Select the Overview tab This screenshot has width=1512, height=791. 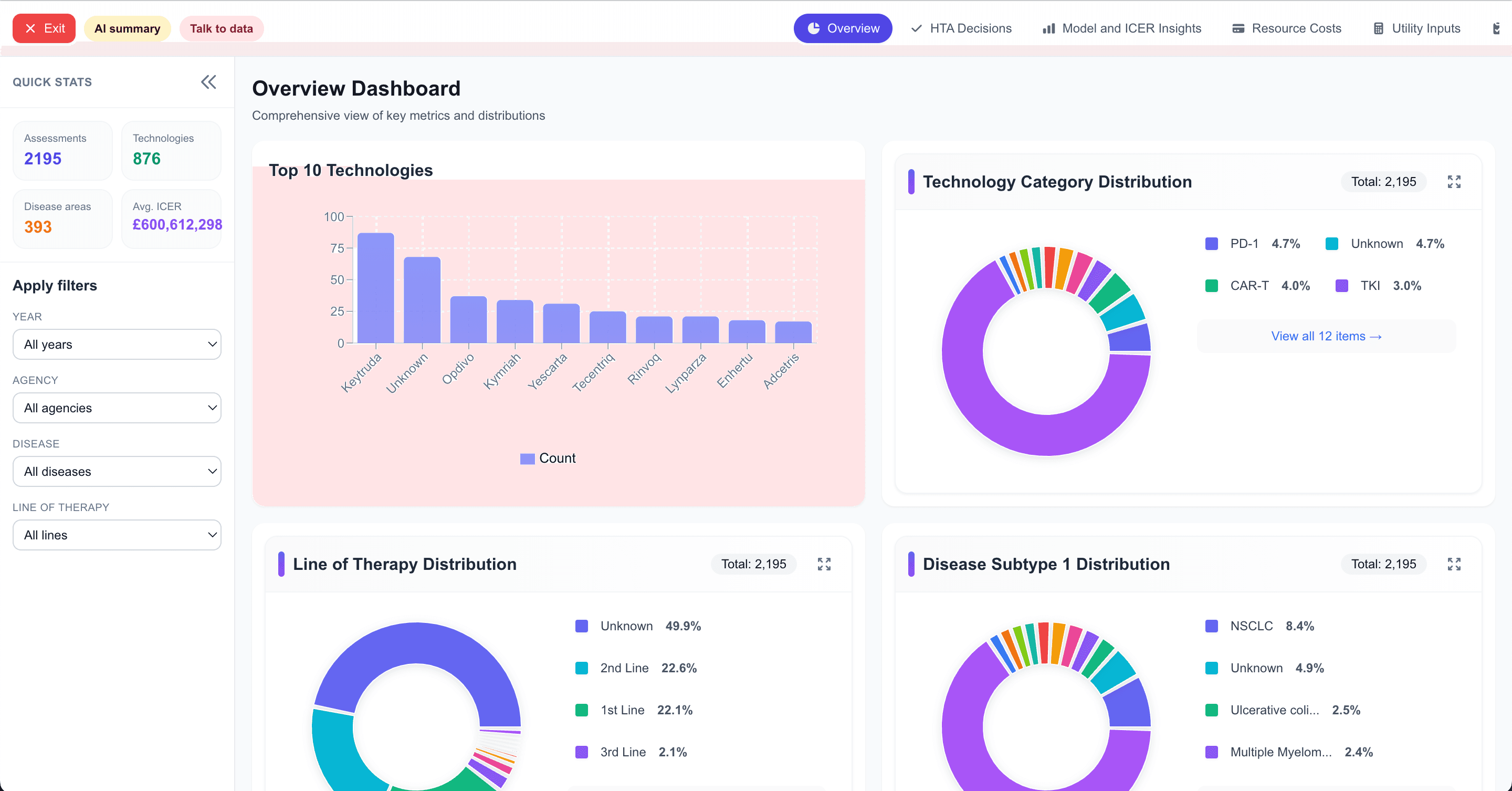[x=843, y=28]
